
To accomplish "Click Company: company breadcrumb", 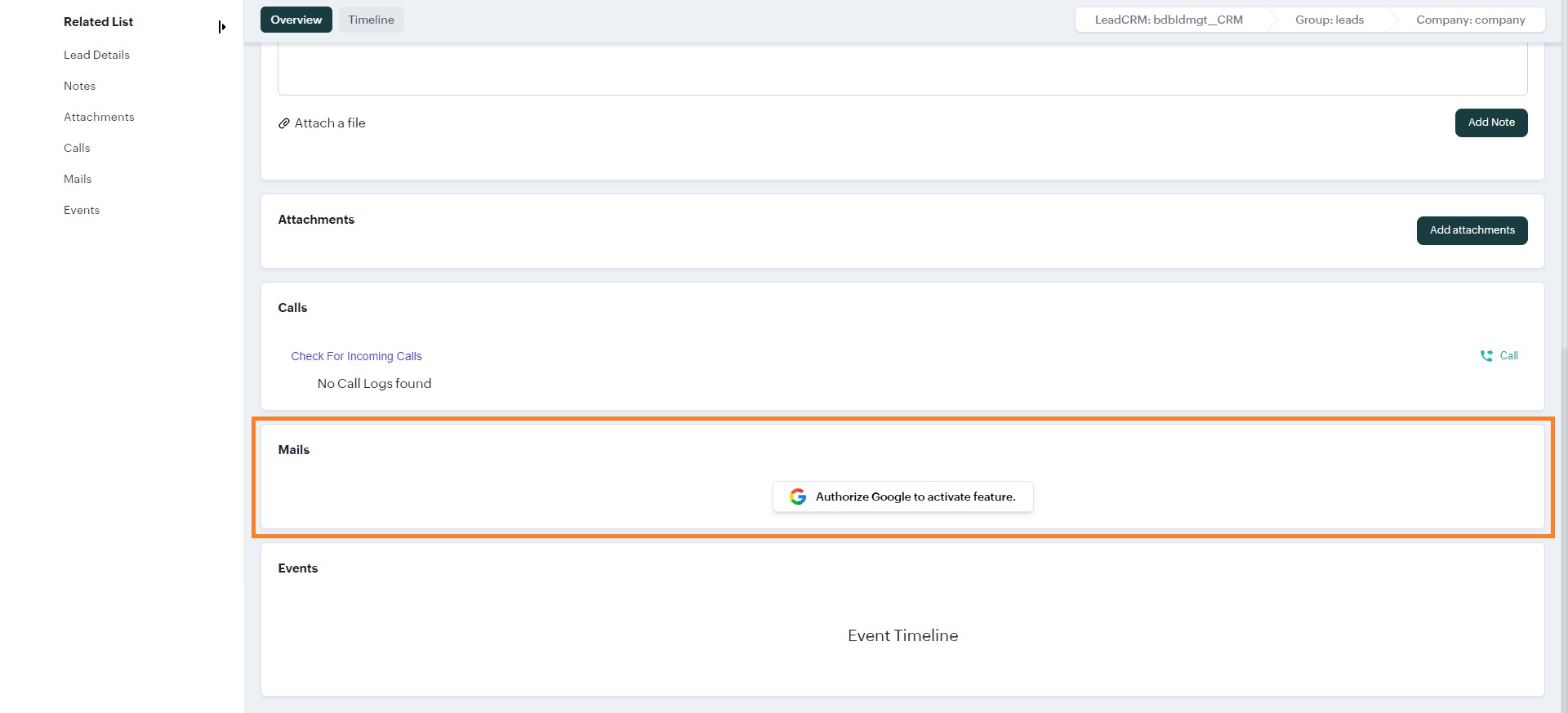I will [1471, 20].
